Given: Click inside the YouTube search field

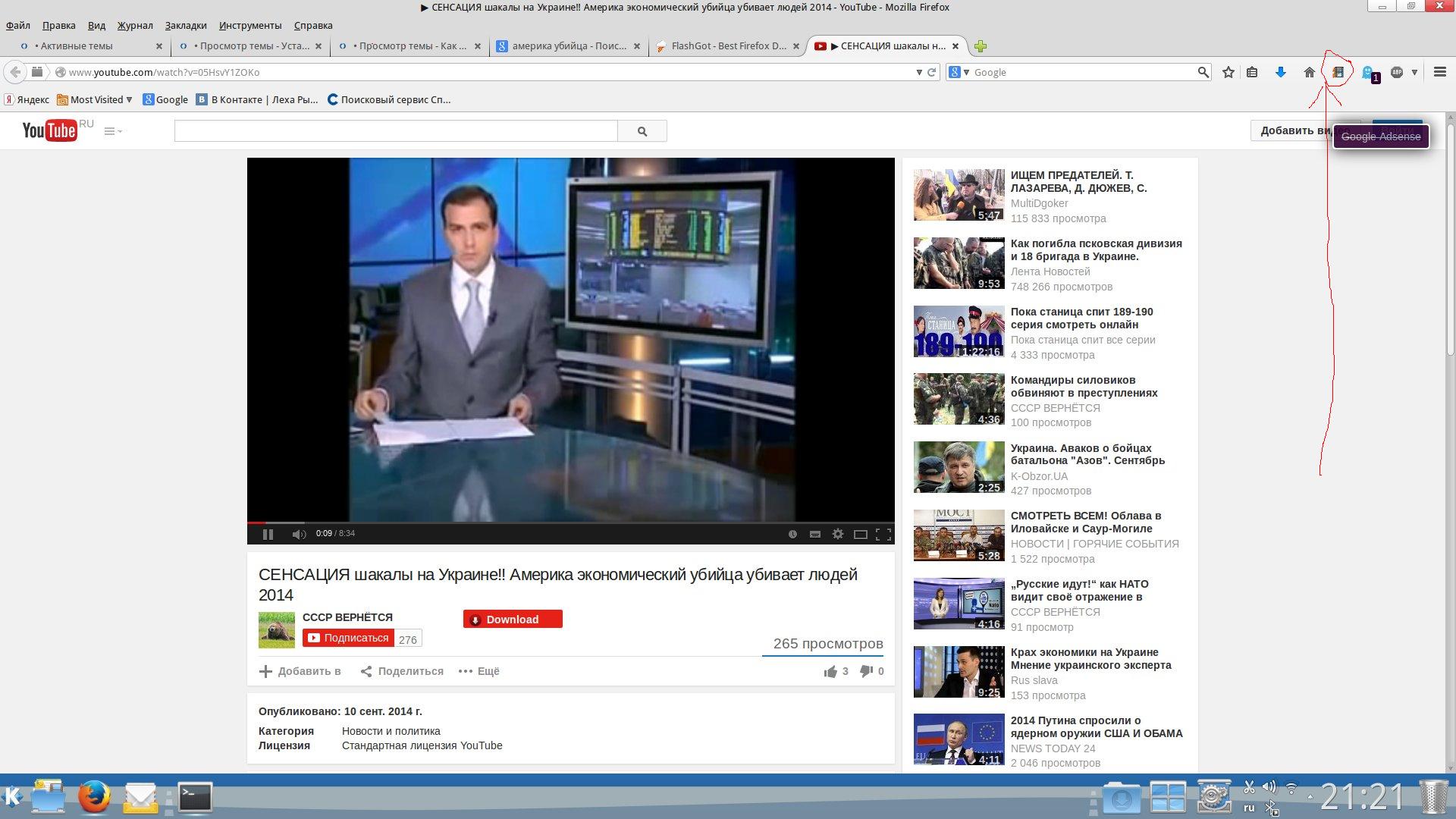Looking at the screenshot, I should pyautogui.click(x=395, y=130).
